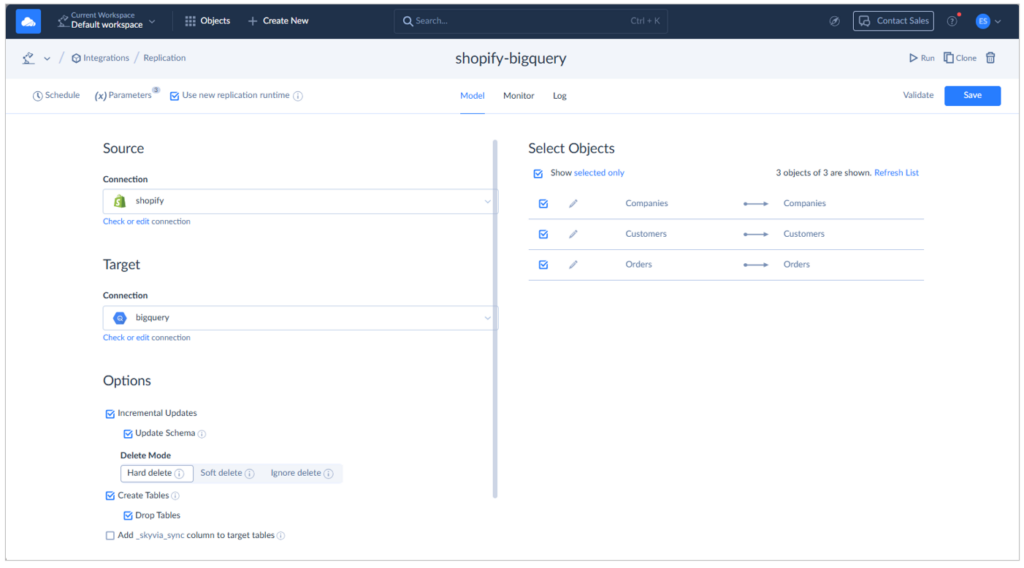Toggle Update Schema checkbox
Viewport: 1024px width, 568px height.
[127, 434]
